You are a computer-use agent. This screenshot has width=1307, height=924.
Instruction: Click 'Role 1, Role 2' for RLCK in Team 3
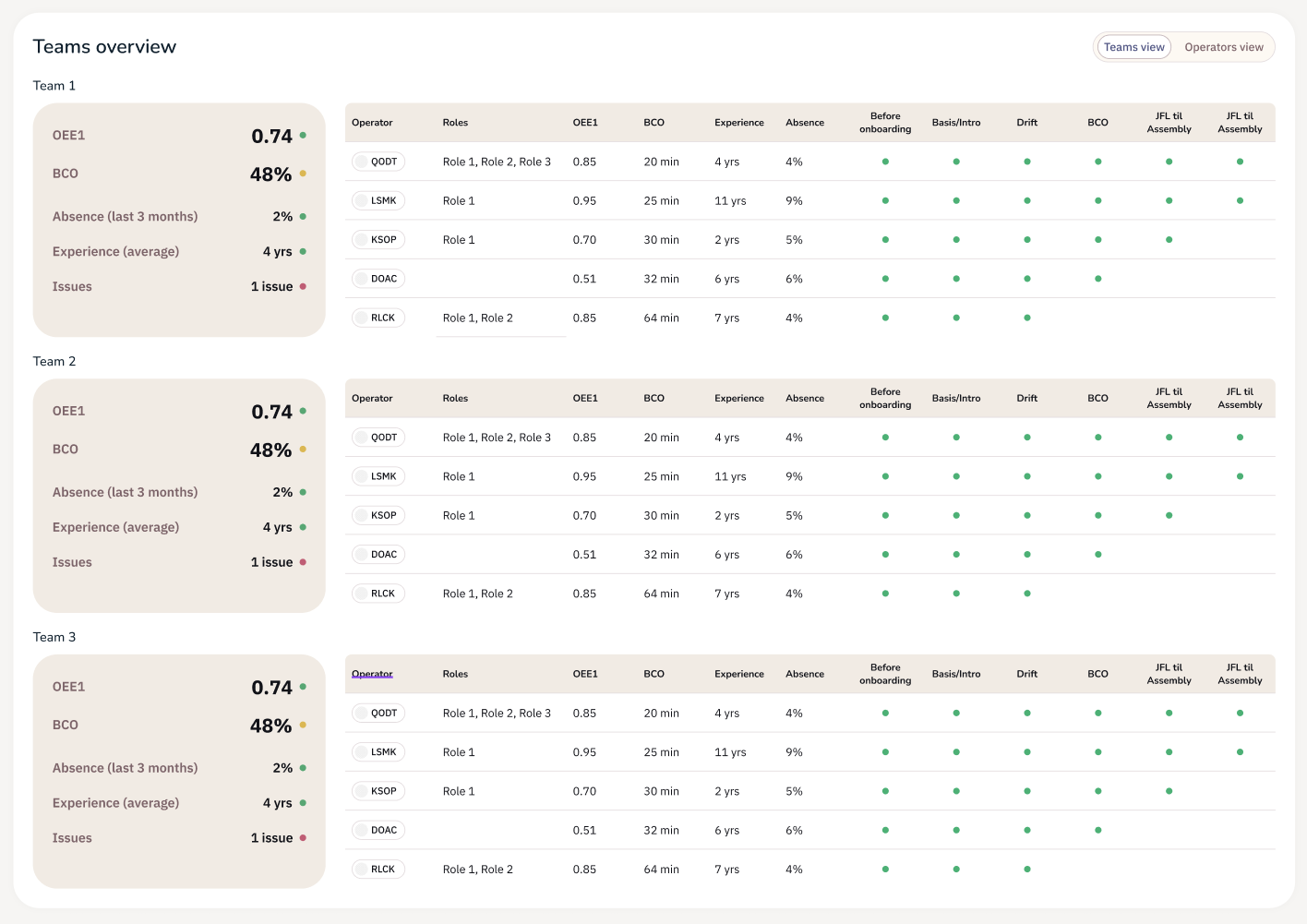tap(477, 870)
